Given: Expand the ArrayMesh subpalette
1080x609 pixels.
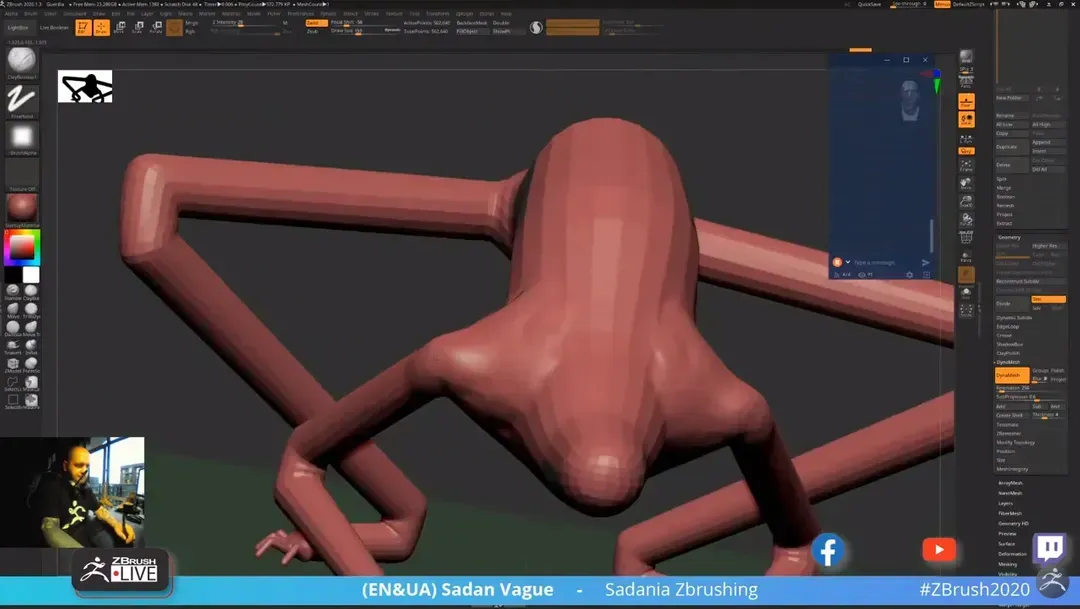Looking at the screenshot, I should [1010, 483].
